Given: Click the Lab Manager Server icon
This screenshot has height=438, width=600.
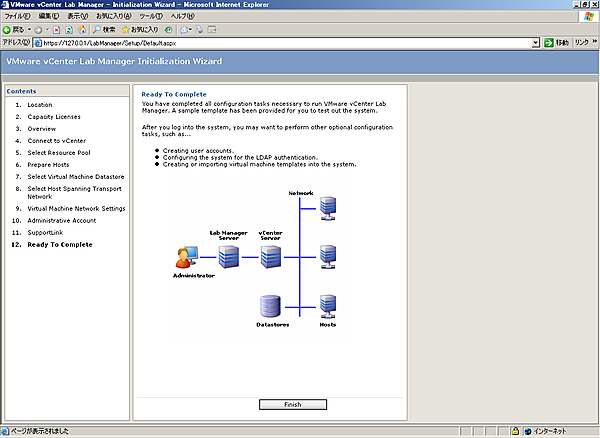Looking at the screenshot, I should click(228, 257).
